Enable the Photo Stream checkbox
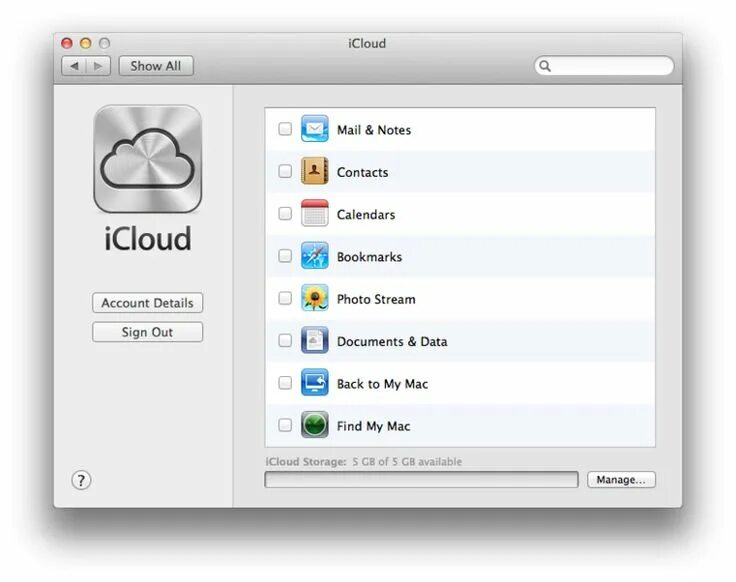 285,298
